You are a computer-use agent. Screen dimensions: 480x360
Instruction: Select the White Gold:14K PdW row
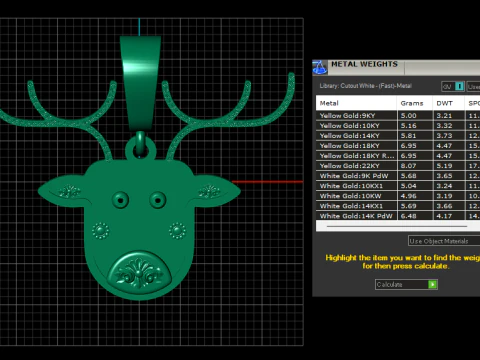coord(398,216)
